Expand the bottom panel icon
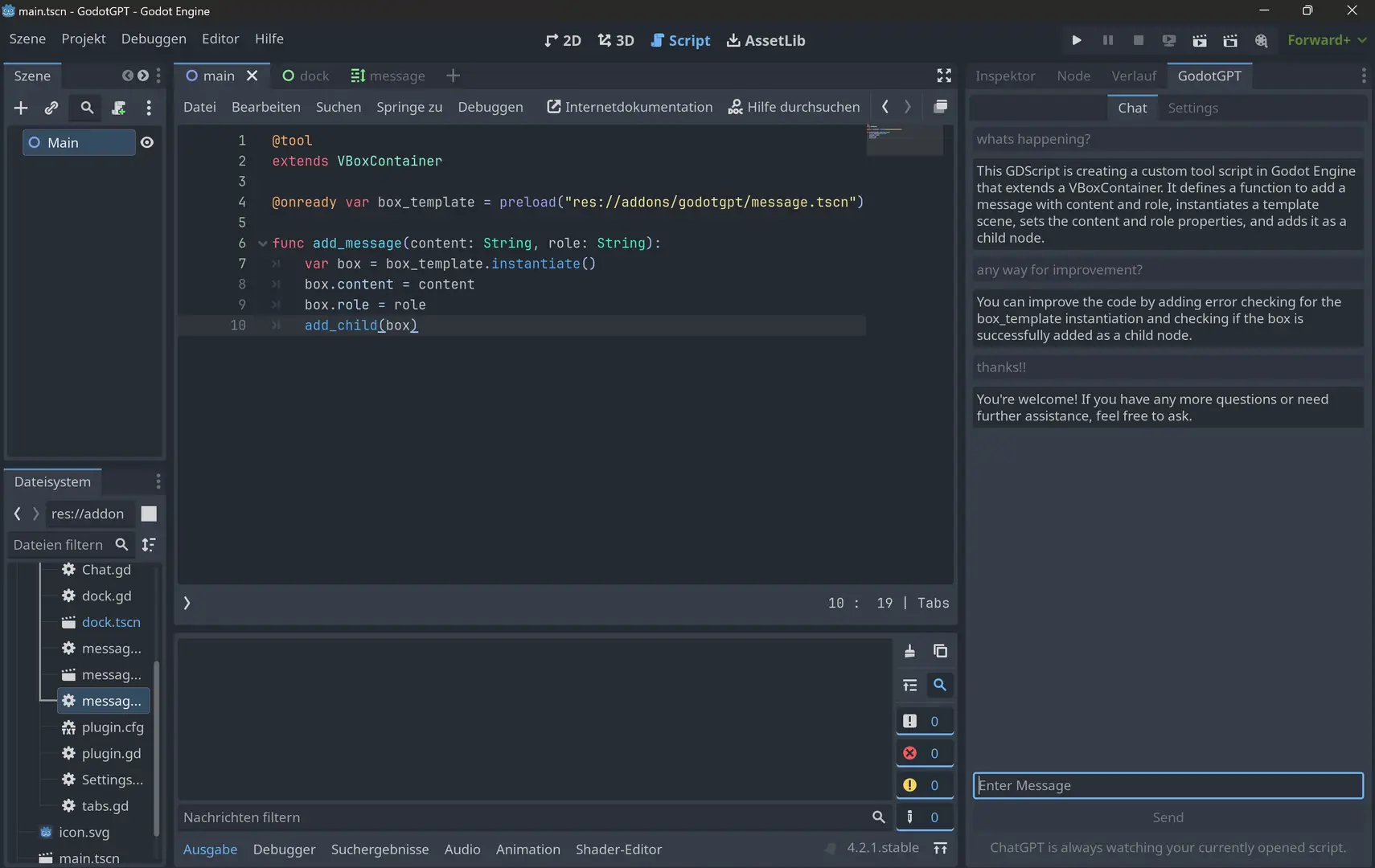Image resolution: width=1375 pixels, height=868 pixels. click(x=940, y=849)
